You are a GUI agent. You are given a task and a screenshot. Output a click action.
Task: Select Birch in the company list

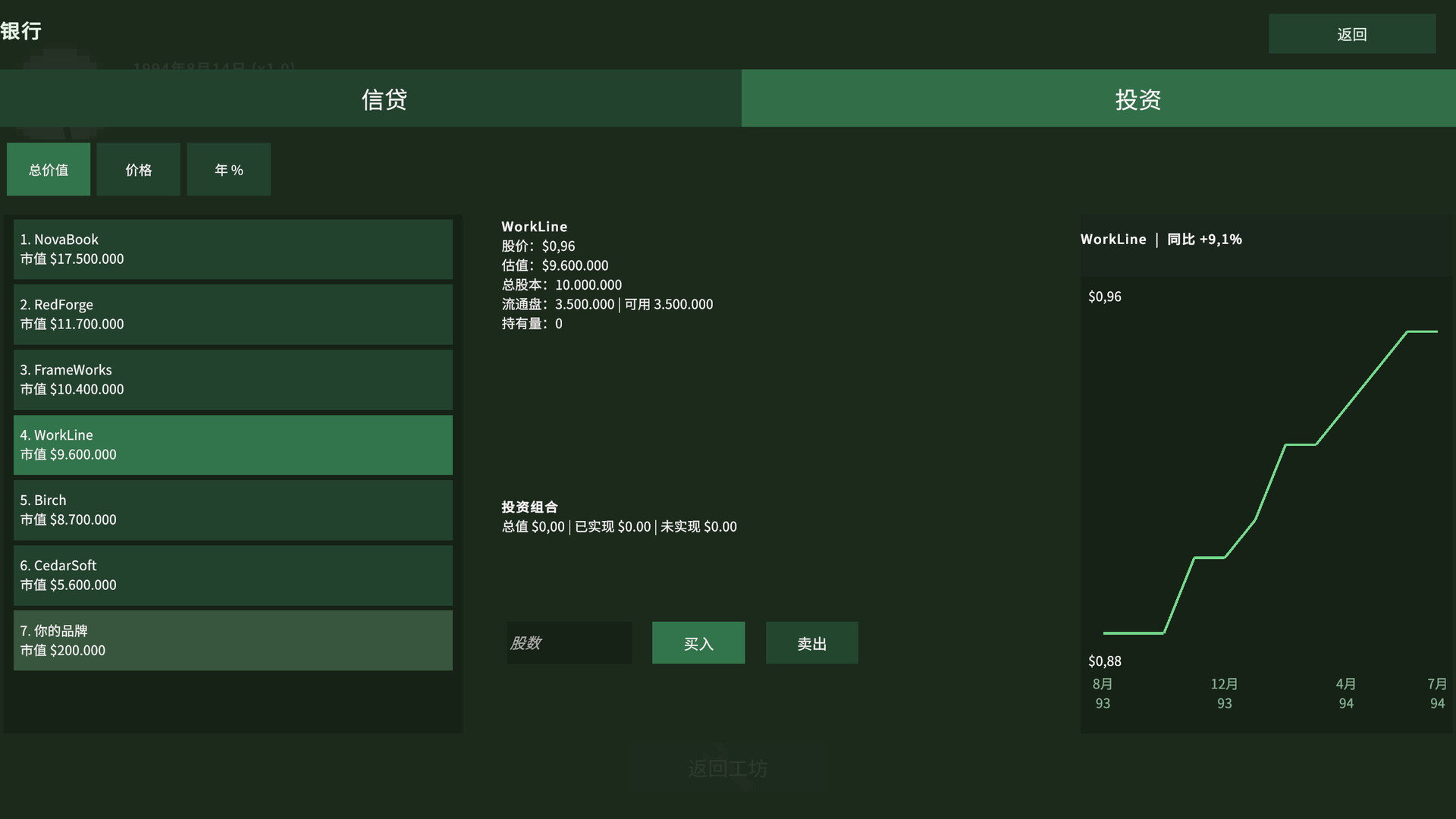pos(233,510)
